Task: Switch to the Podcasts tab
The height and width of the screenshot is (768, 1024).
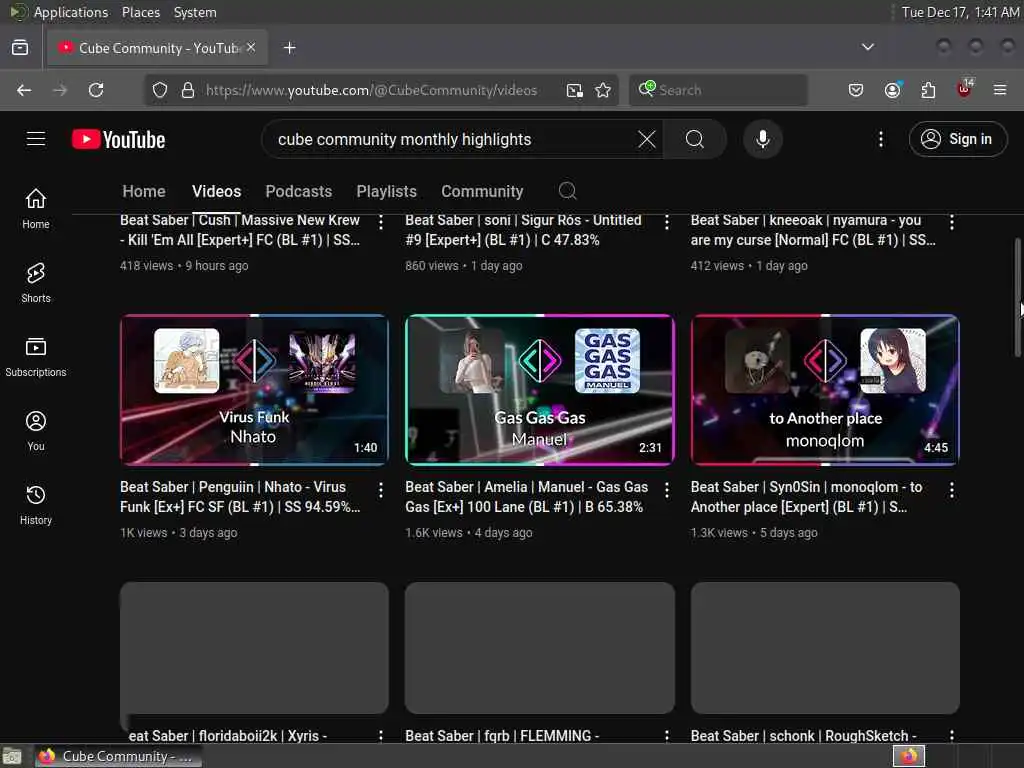Action: [298, 191]
